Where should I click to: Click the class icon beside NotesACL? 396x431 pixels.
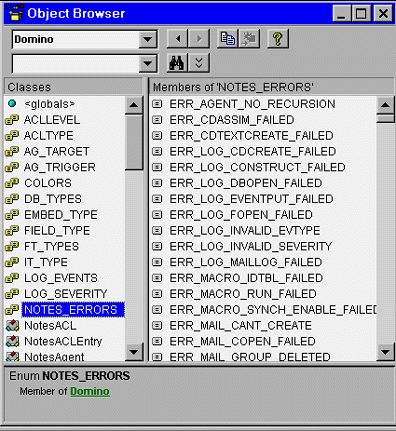click(13, 326)
